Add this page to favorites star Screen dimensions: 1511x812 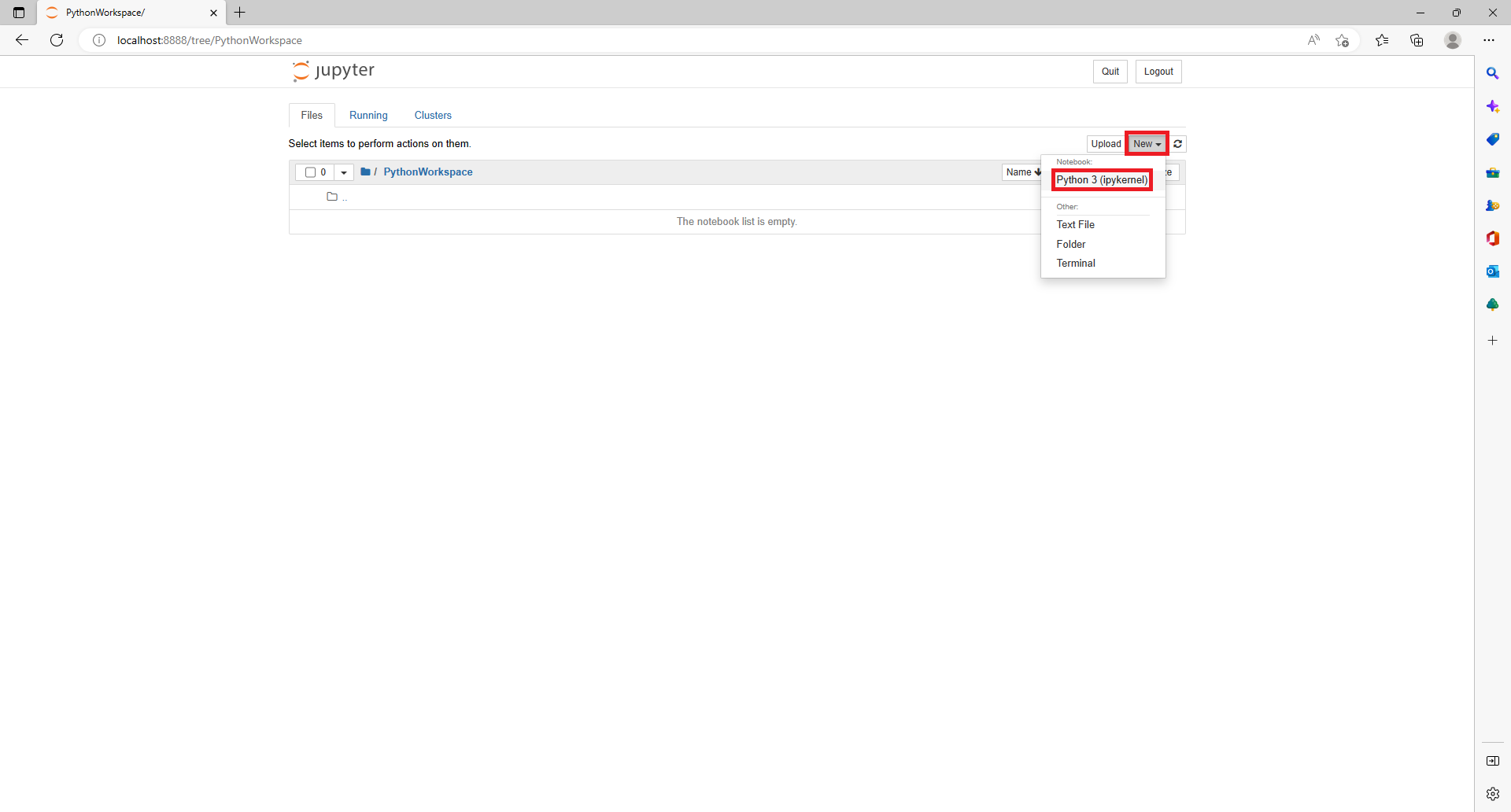tap(1343, 40)
